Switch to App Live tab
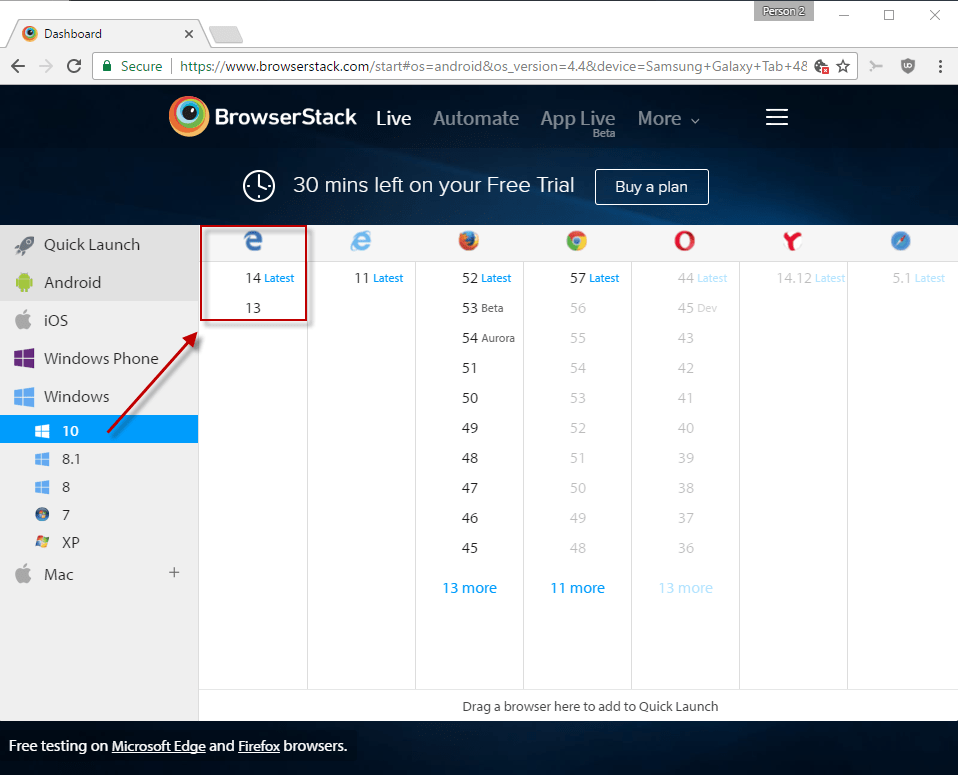The width and height of the screenshot is (958, 775). coord(577,119)
